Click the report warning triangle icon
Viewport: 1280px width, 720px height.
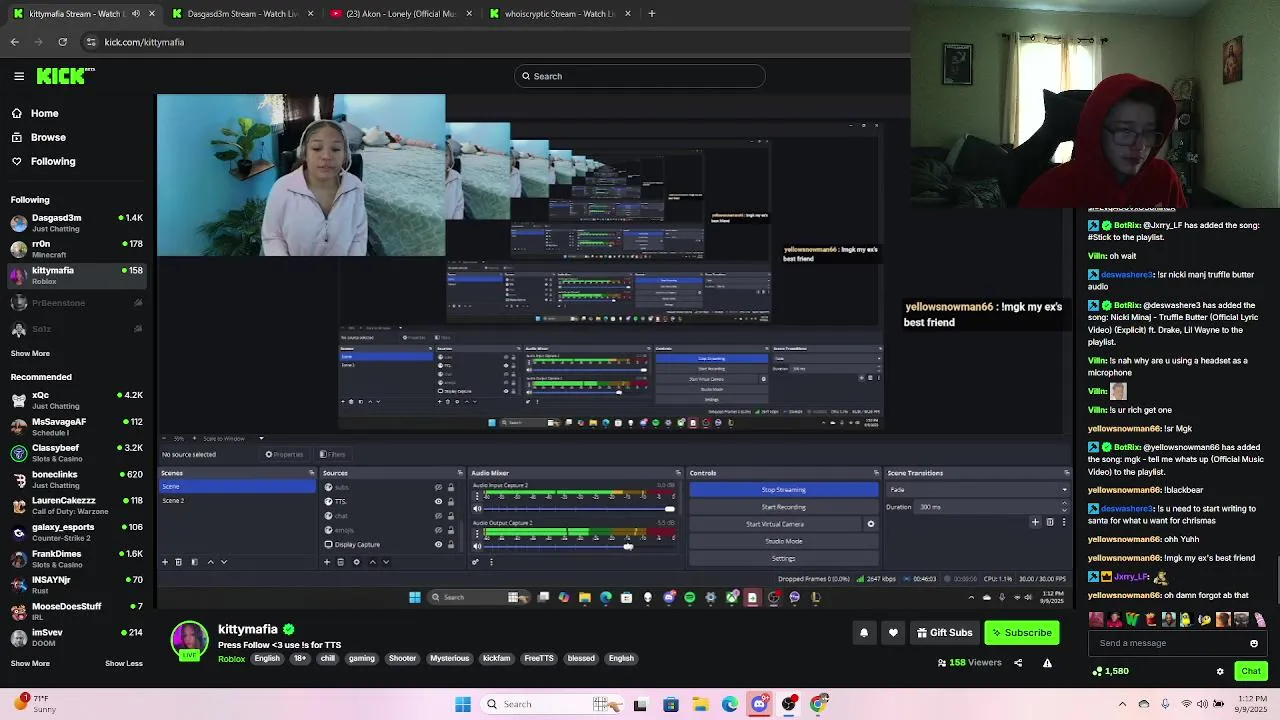coord(1047,663)
